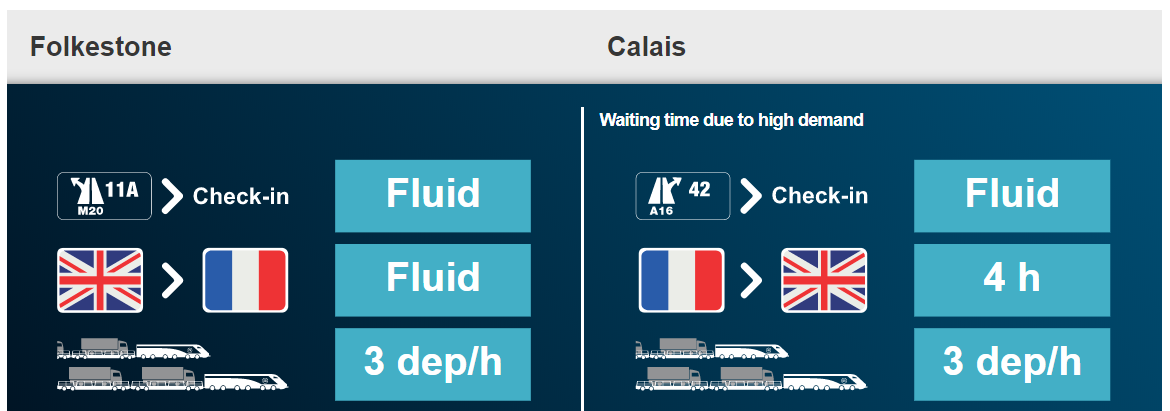This screenshot has width=1170, height=411.
Task: Click the UK flag in Folkestone panel
Action: 101,280
